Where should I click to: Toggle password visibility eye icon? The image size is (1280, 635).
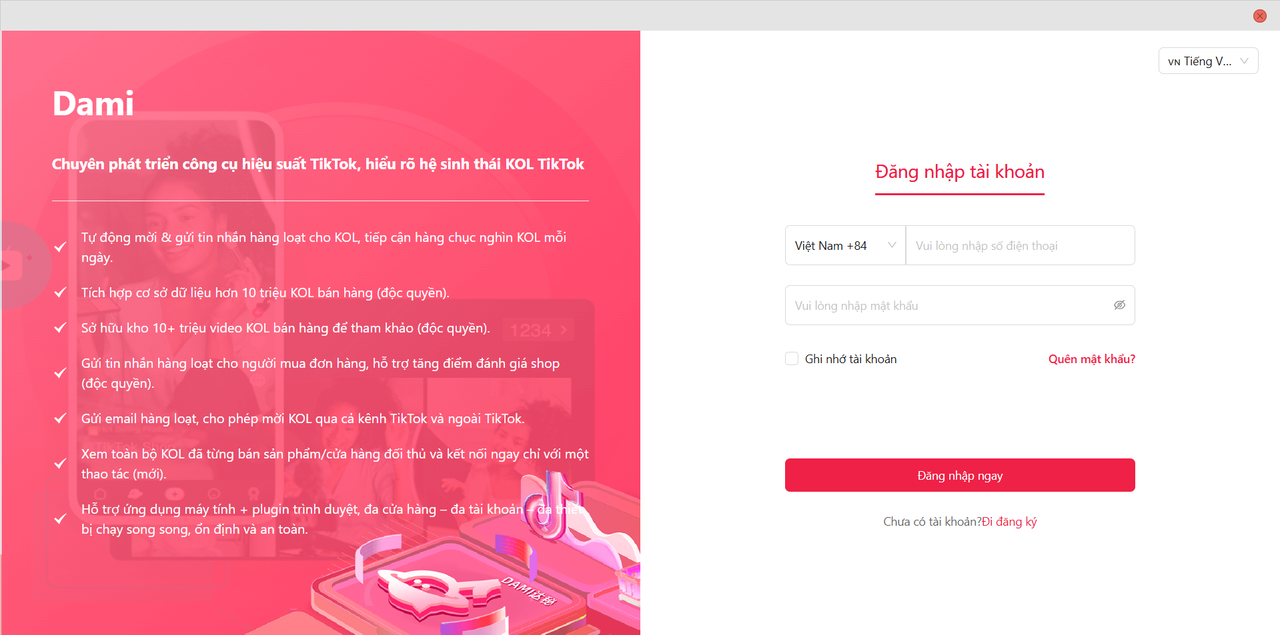[x=1119, y=305]
